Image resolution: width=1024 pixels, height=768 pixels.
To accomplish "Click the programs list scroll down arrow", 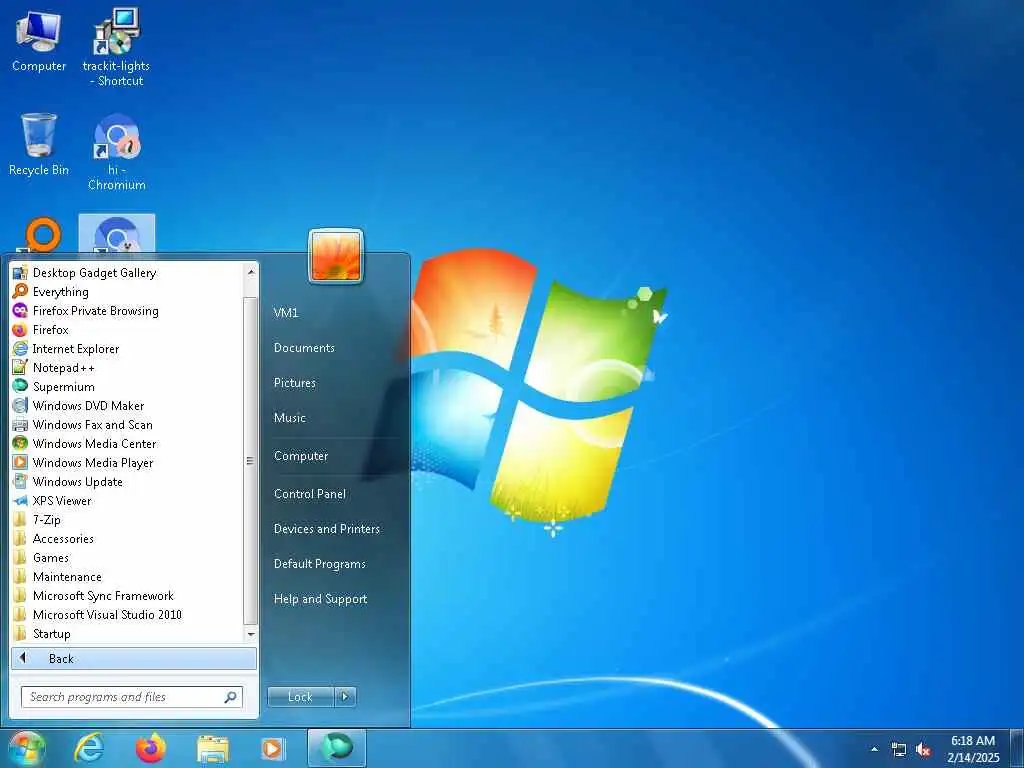I will [x=251, y=634].
